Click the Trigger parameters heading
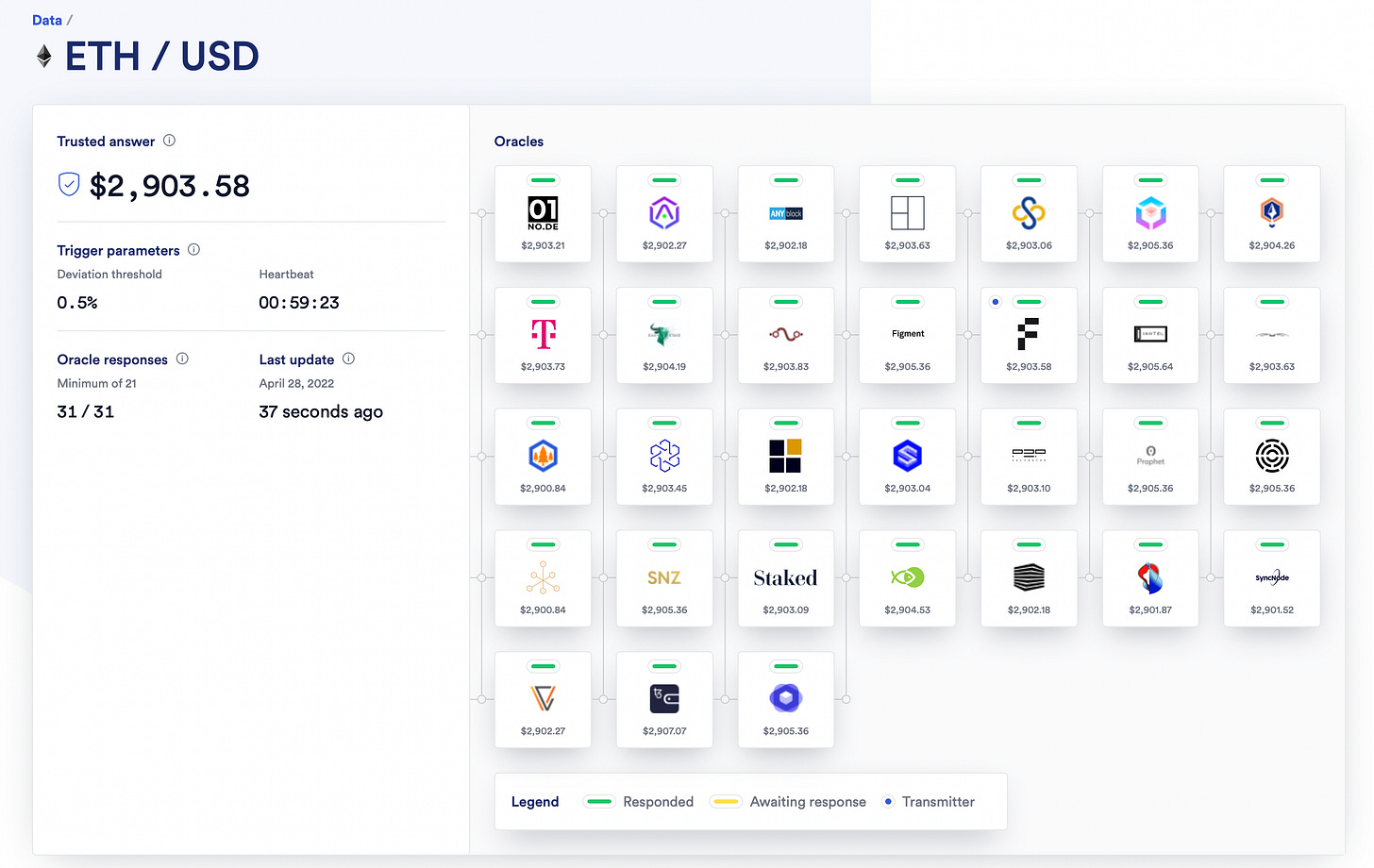The image size is (1374, 868). (x=118, y=250)
